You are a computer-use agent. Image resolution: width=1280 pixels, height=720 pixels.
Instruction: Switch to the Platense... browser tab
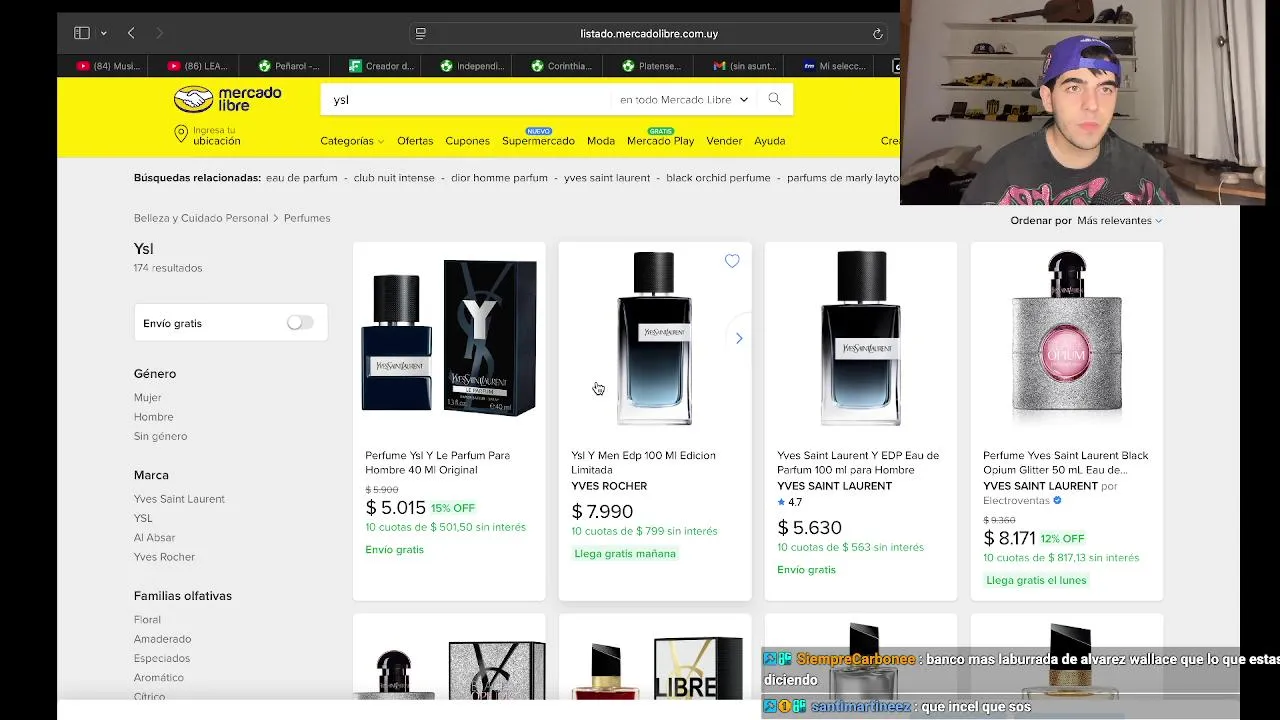point(651,66)
